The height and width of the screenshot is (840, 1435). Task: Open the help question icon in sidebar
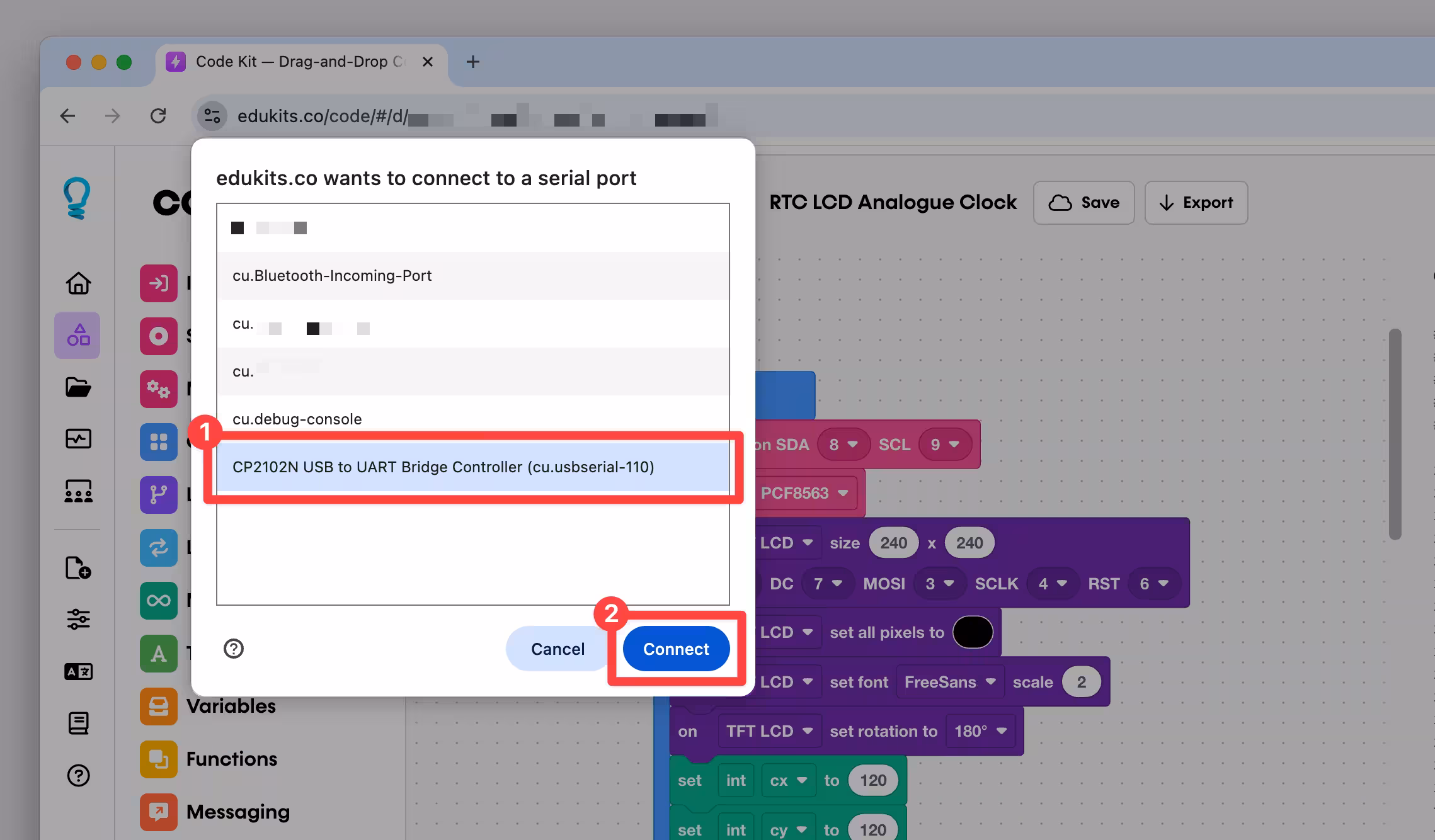pos(78,775)
